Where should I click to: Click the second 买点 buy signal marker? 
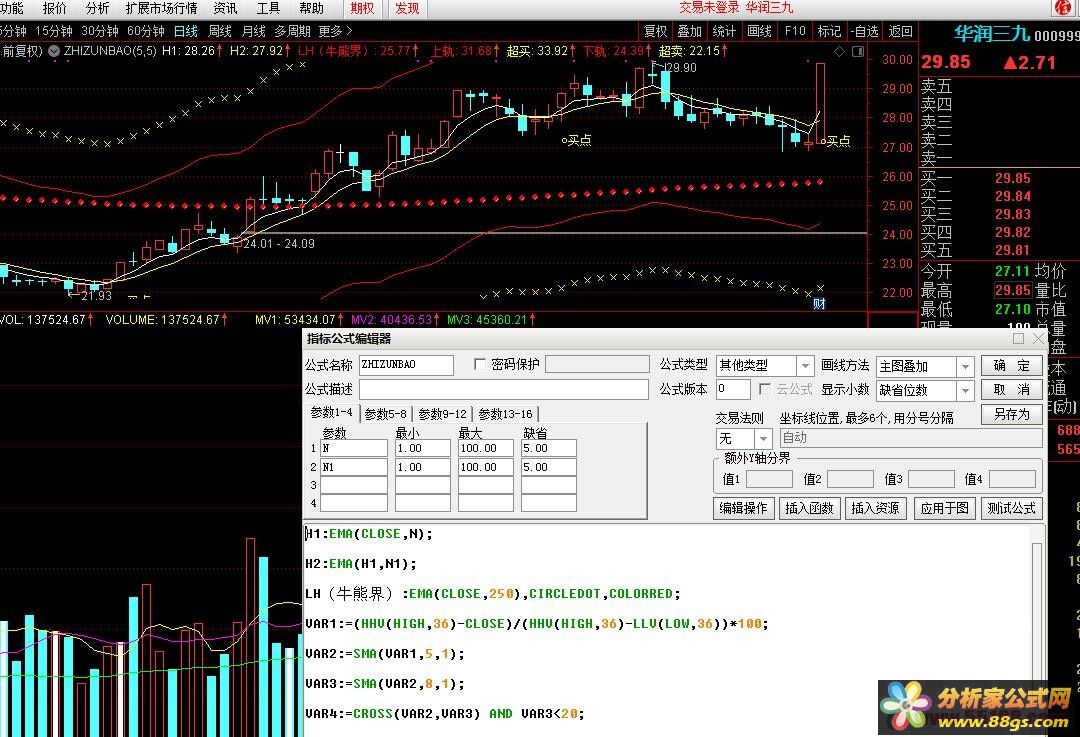[835, 141]
